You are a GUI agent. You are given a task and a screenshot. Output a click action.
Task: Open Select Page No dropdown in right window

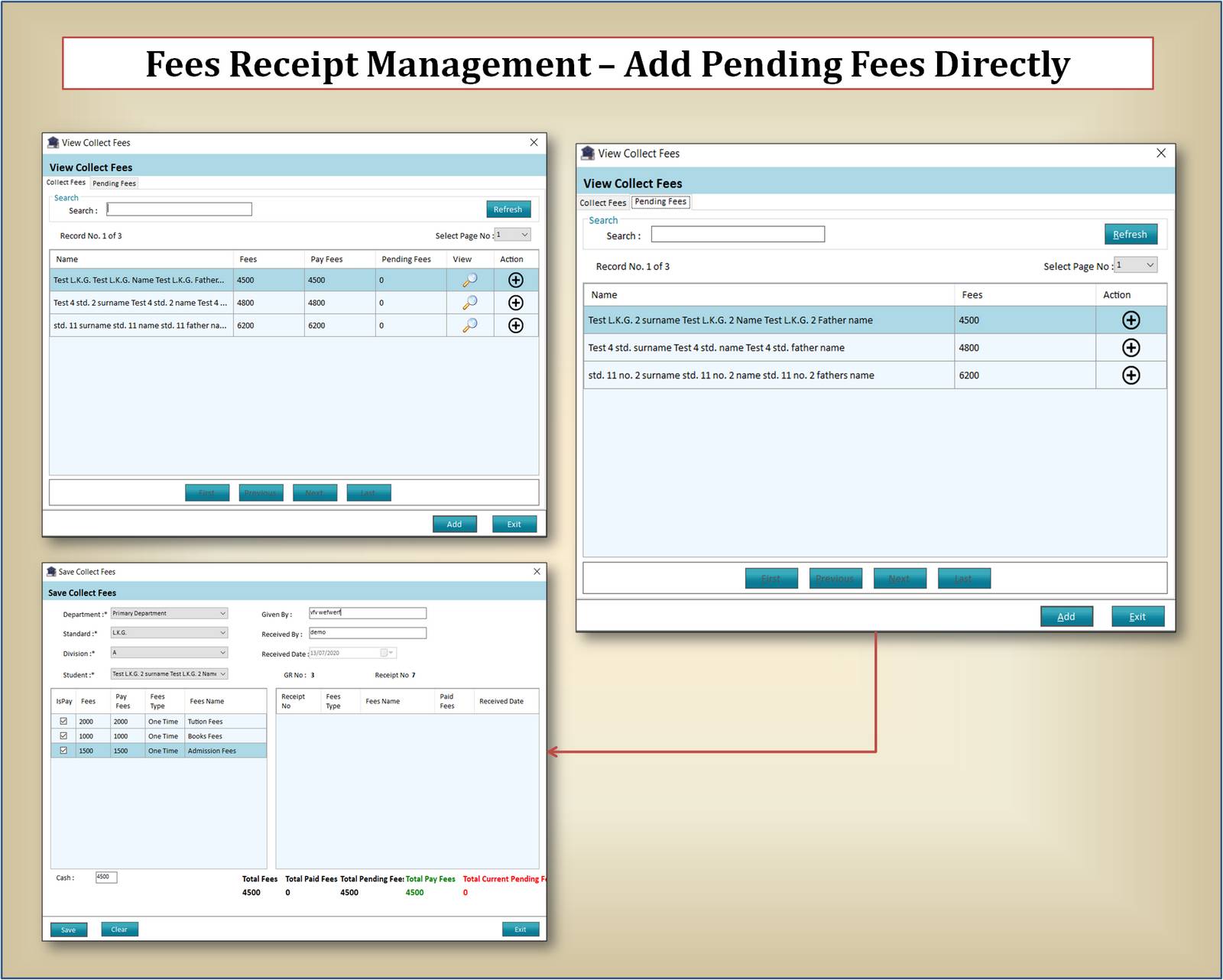pos(1135,264)
